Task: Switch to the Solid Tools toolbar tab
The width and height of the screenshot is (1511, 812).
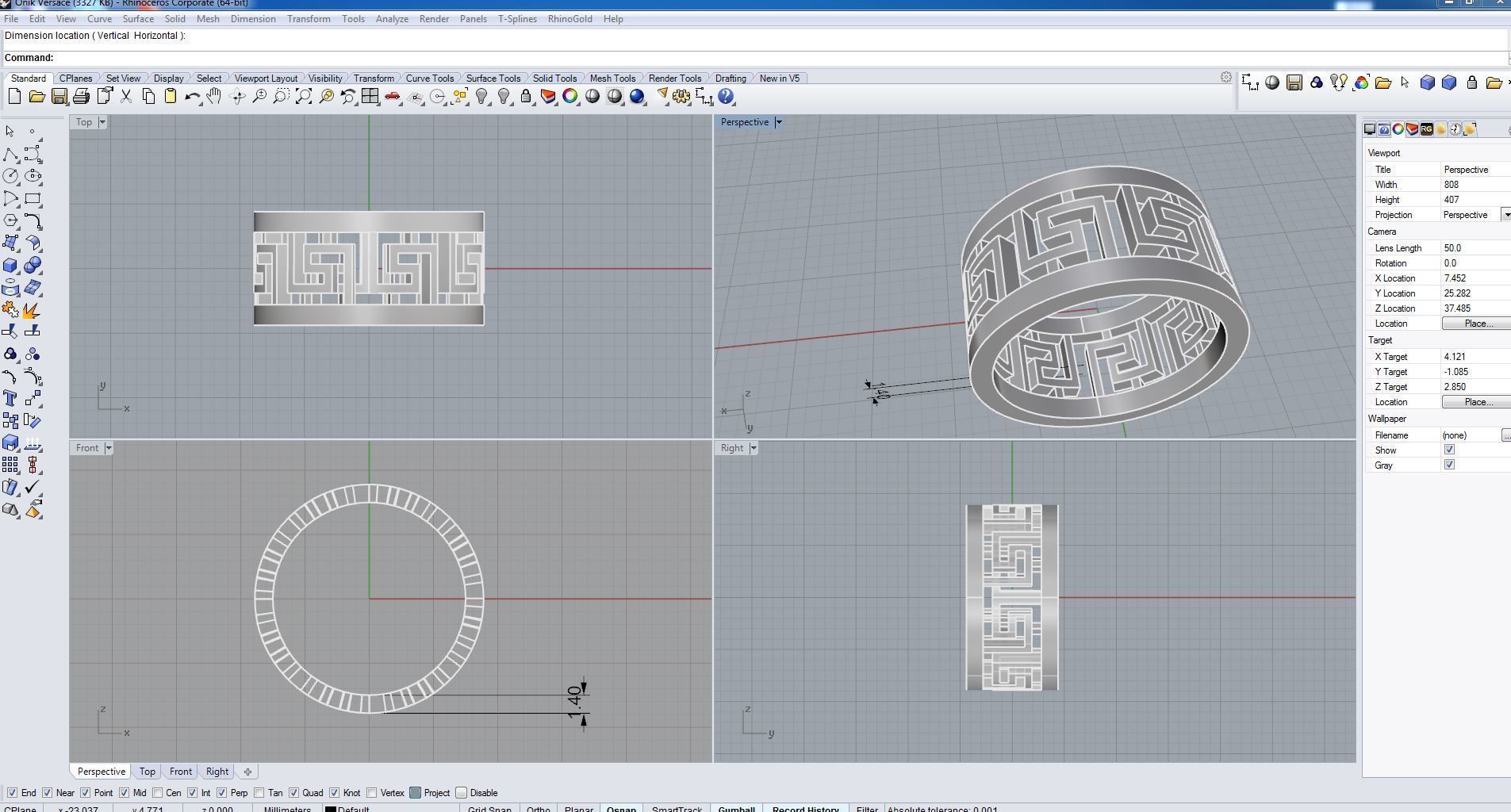Action: 554,79
